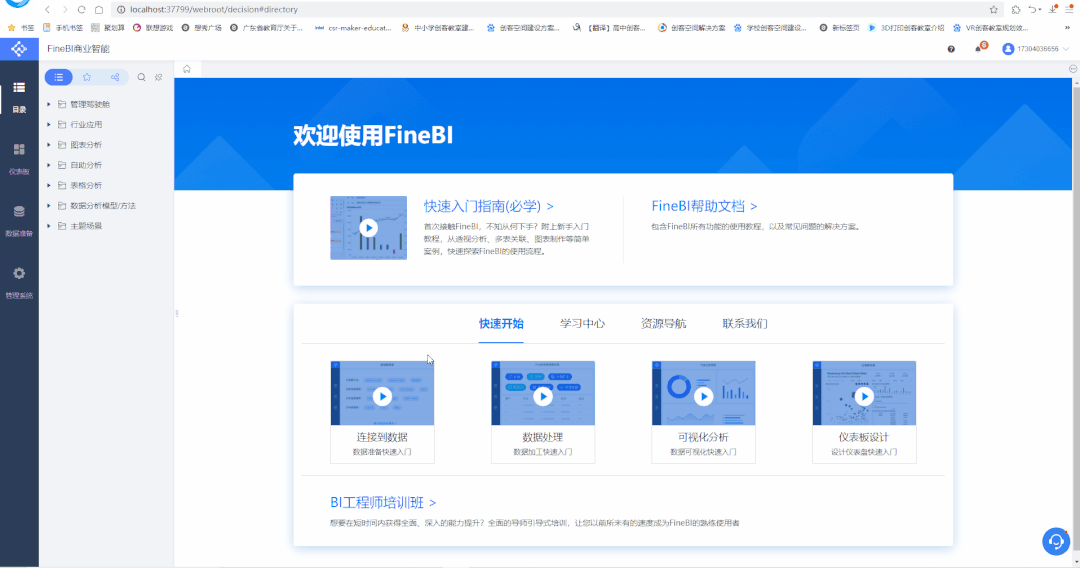Play the 仪表板设计 video
This screenshot has width=1080, height=568.
(x=864, y=397)
